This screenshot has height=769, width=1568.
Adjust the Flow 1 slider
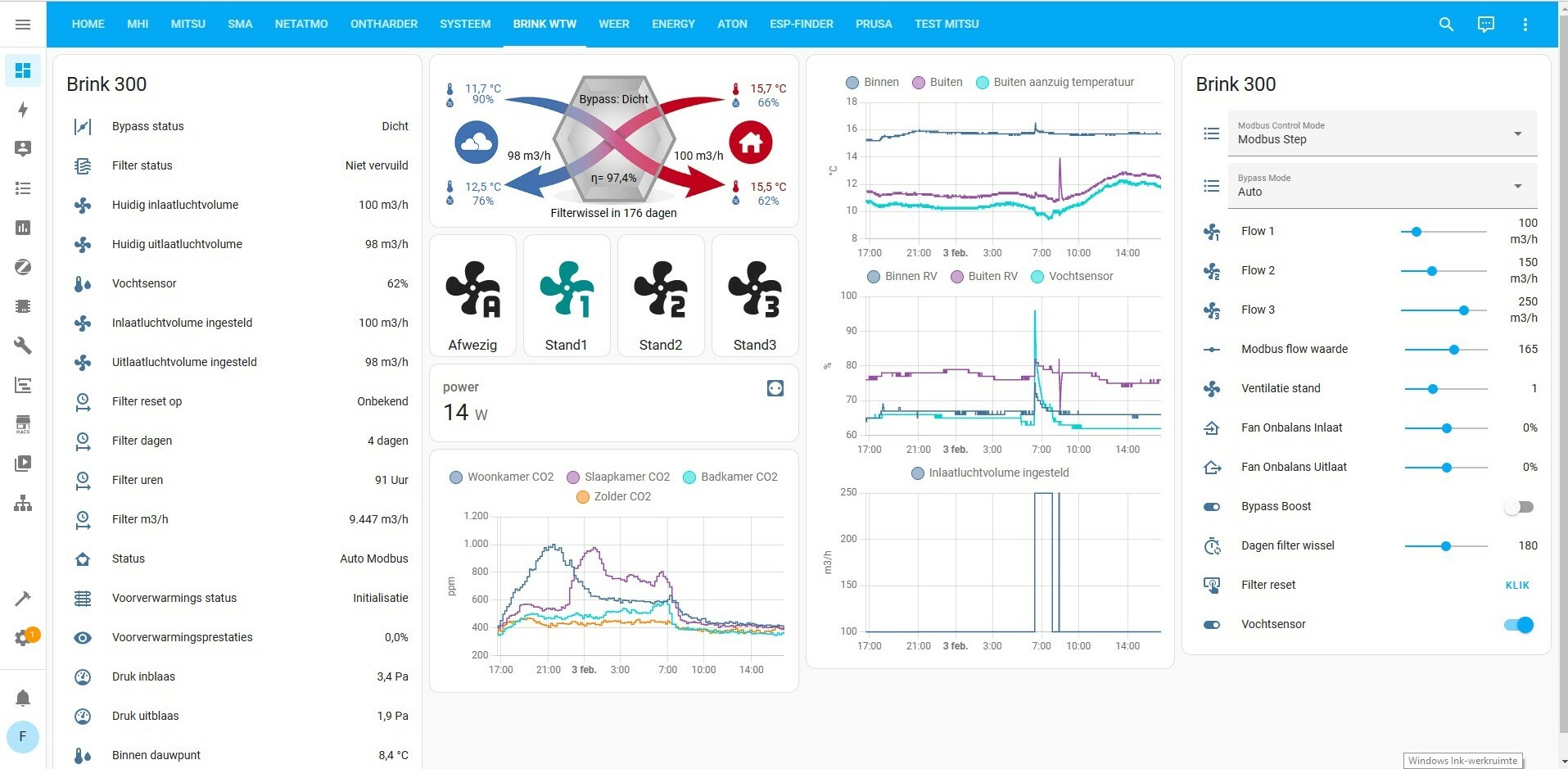pyautogui.click(x=1444, y=232)
